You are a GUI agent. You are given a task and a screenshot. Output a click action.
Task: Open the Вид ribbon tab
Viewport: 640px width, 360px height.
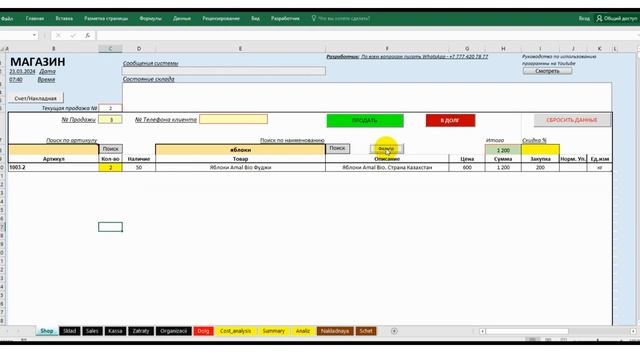pos(255,18)
